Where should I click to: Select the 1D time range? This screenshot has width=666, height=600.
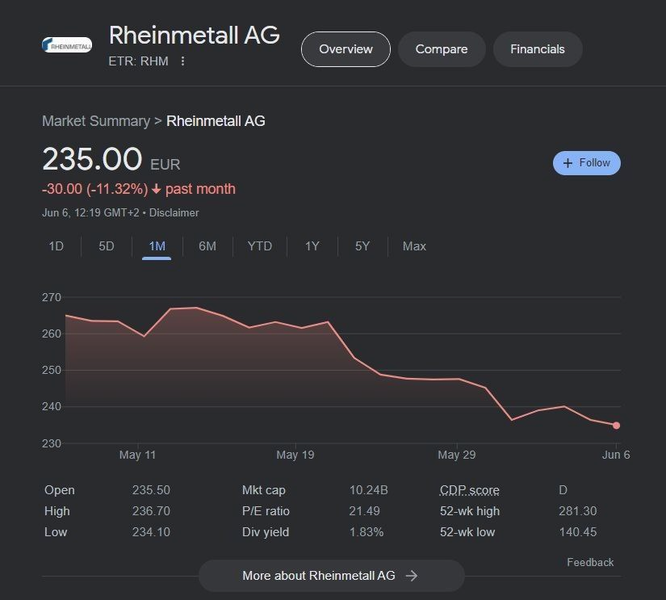[x=57, y=246]
